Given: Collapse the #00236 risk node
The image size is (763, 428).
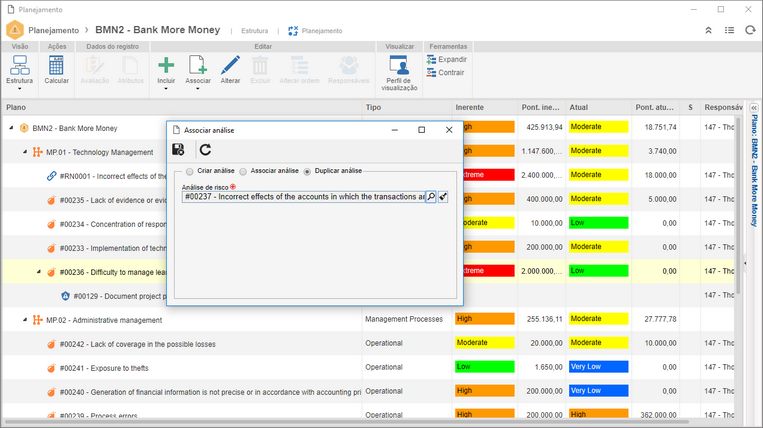Looking at the screenshot, I should pyautogui.click(x=38, y=271).
